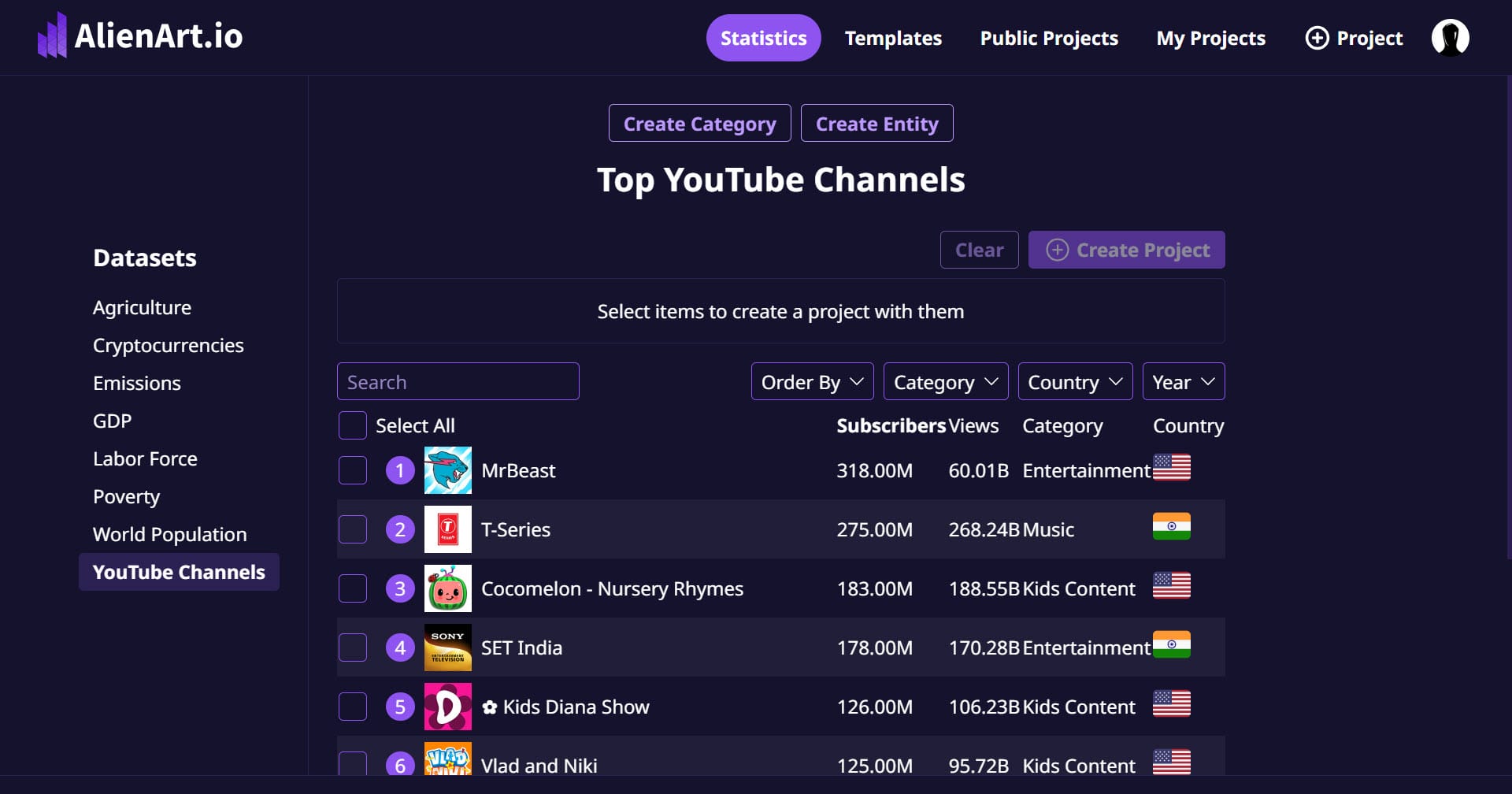
Task: Click the 318.00M subscribers value
Action: coord(874,470)
